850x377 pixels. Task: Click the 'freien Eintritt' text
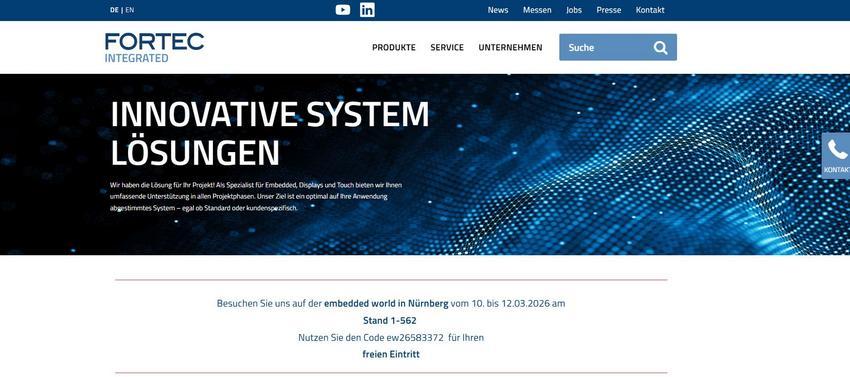[x=391, y=354]
